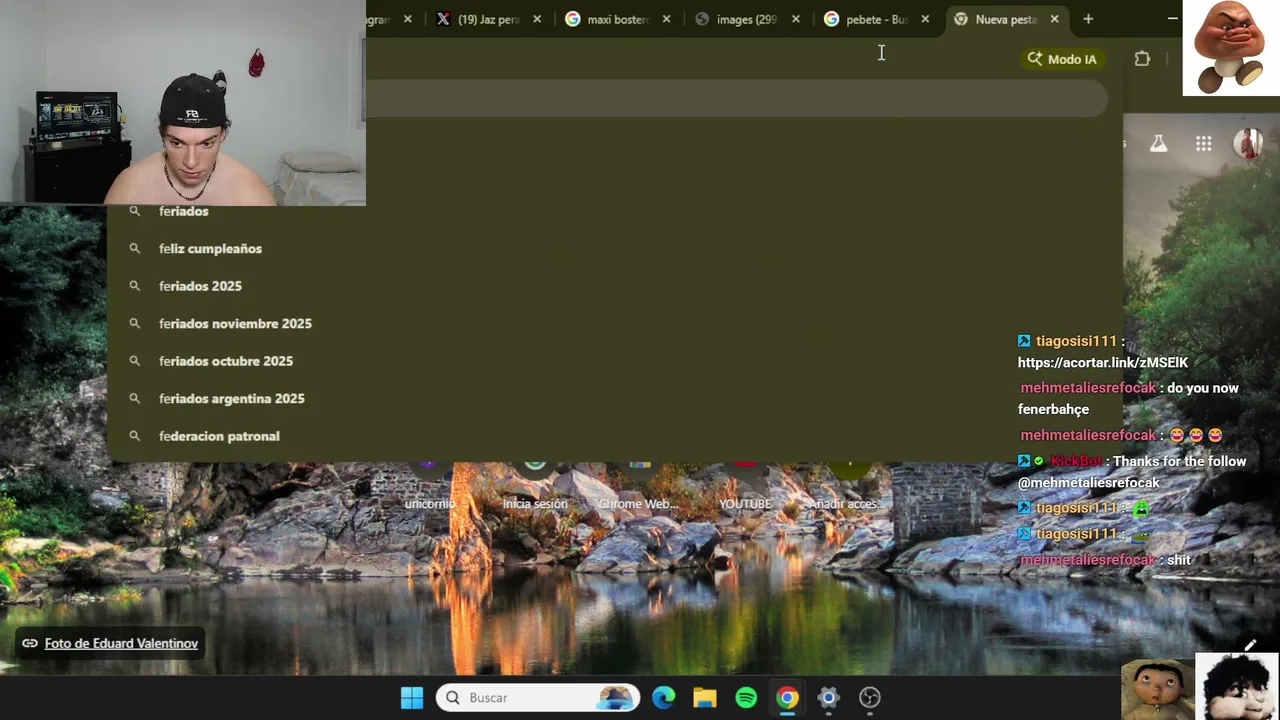This screenshot has width=1280, height=720.
Task: Close the "(19) Jaz pera" tab
Action: [x=537, y=19]
